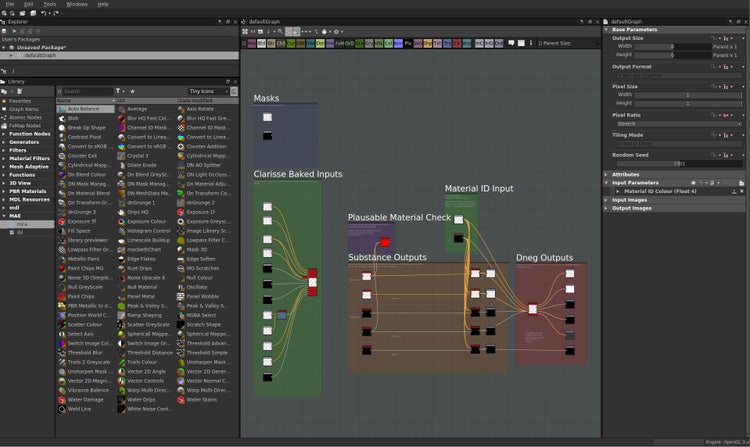
Task: Expand the Attributes section
Action: point(606,174)
